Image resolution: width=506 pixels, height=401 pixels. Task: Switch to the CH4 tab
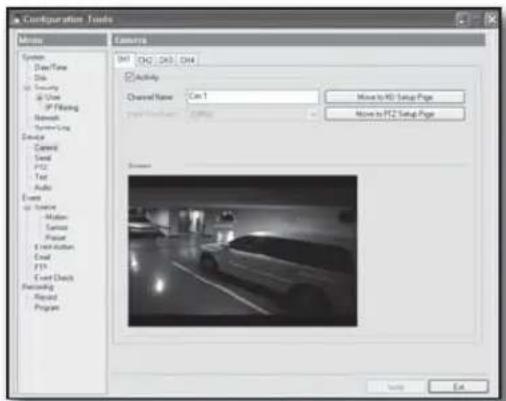point(187,60)
